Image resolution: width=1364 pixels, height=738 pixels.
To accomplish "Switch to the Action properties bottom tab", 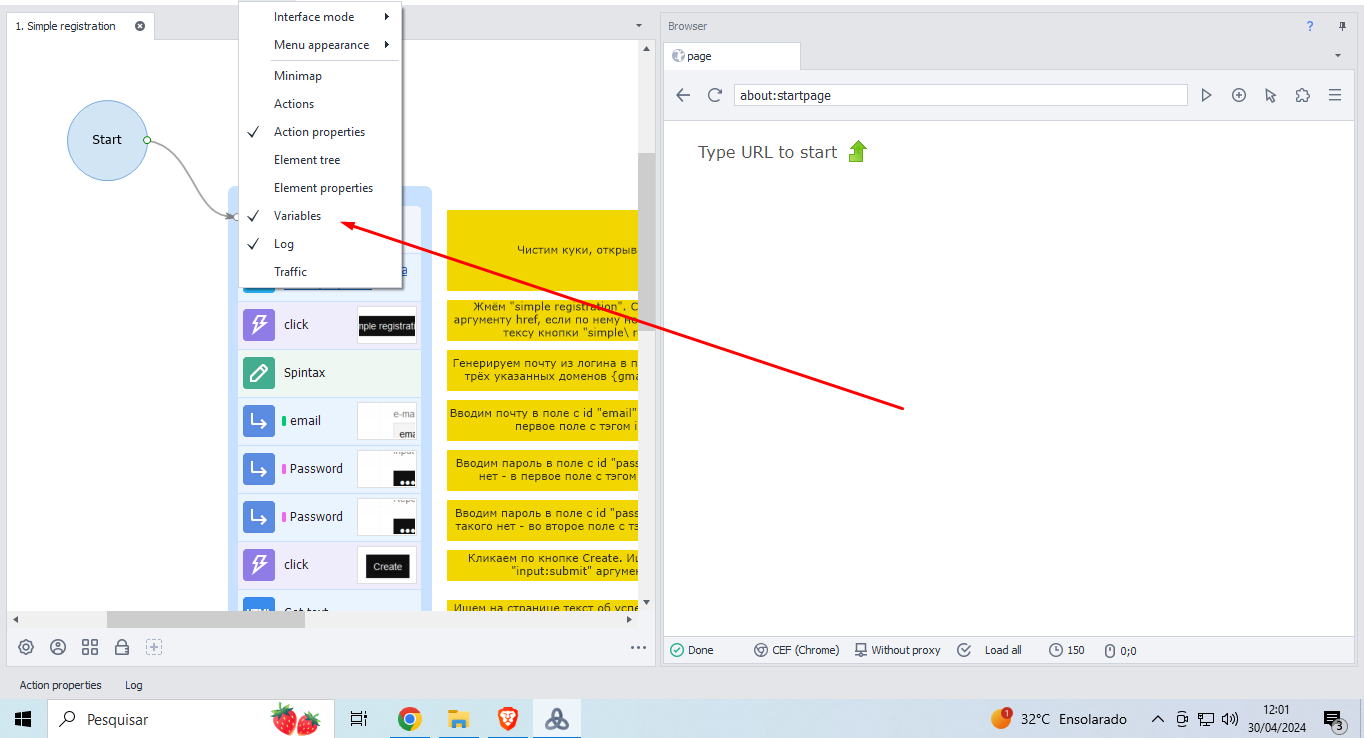I will click(60, 685).
